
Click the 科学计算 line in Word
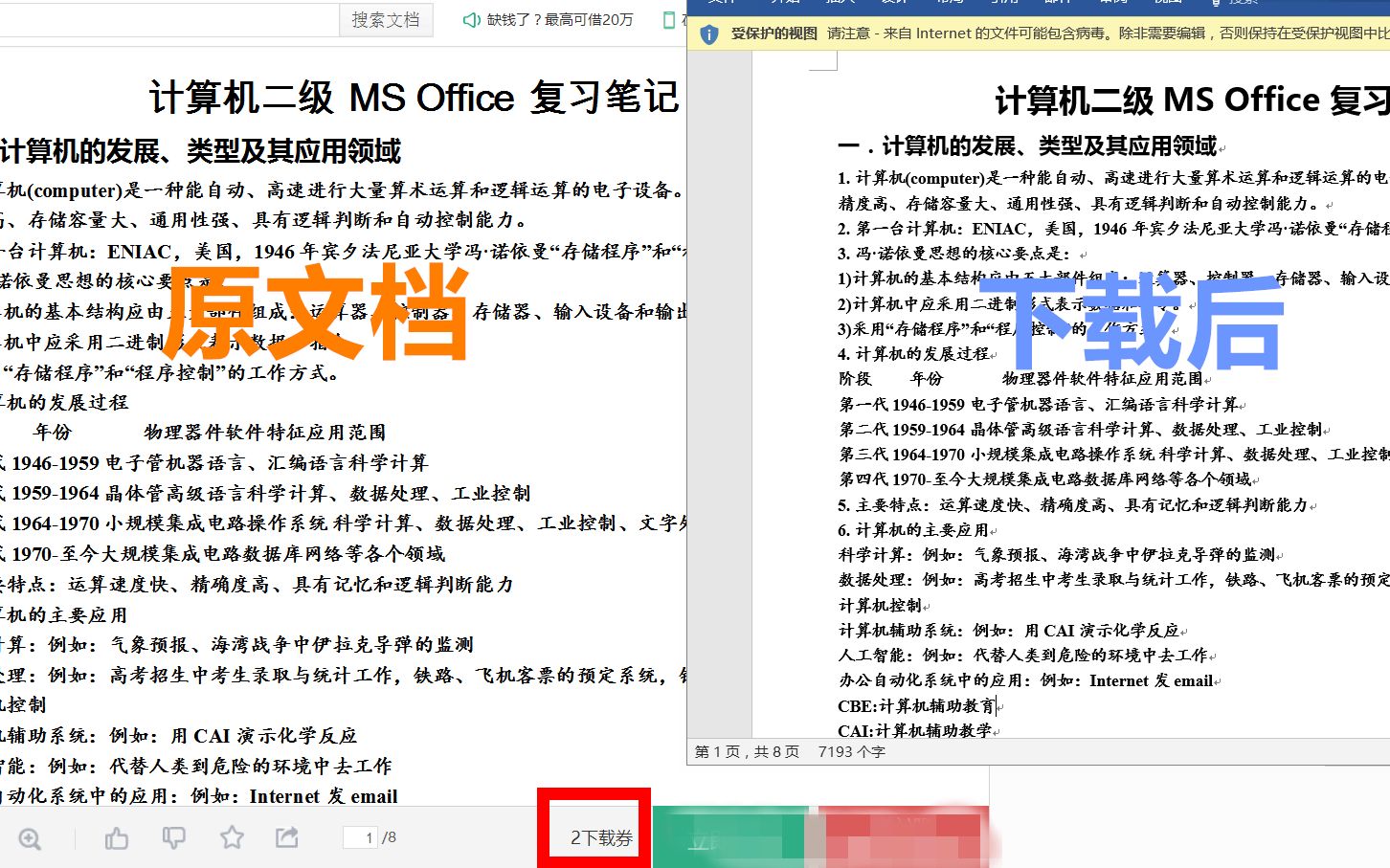[x=1057, y=555]
